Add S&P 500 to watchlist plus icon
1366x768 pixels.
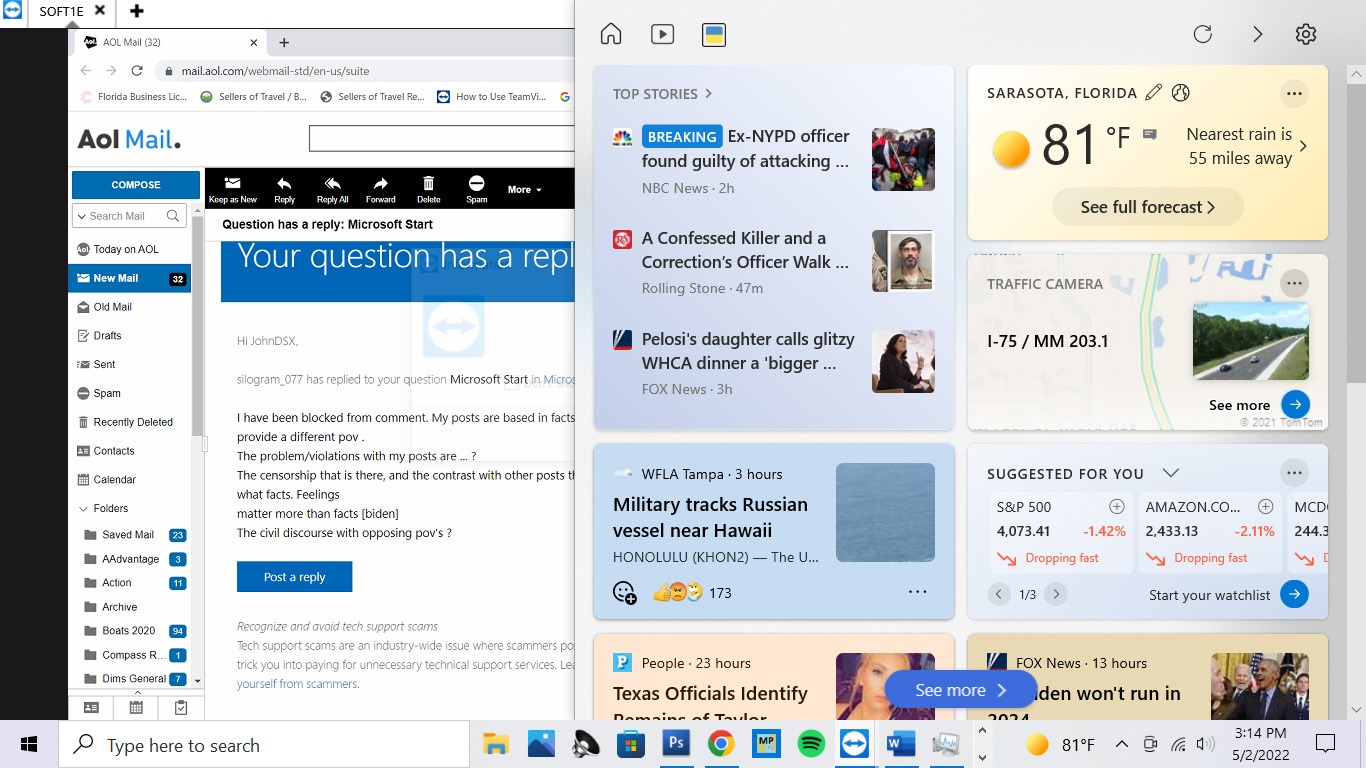tap(1117, 507)
